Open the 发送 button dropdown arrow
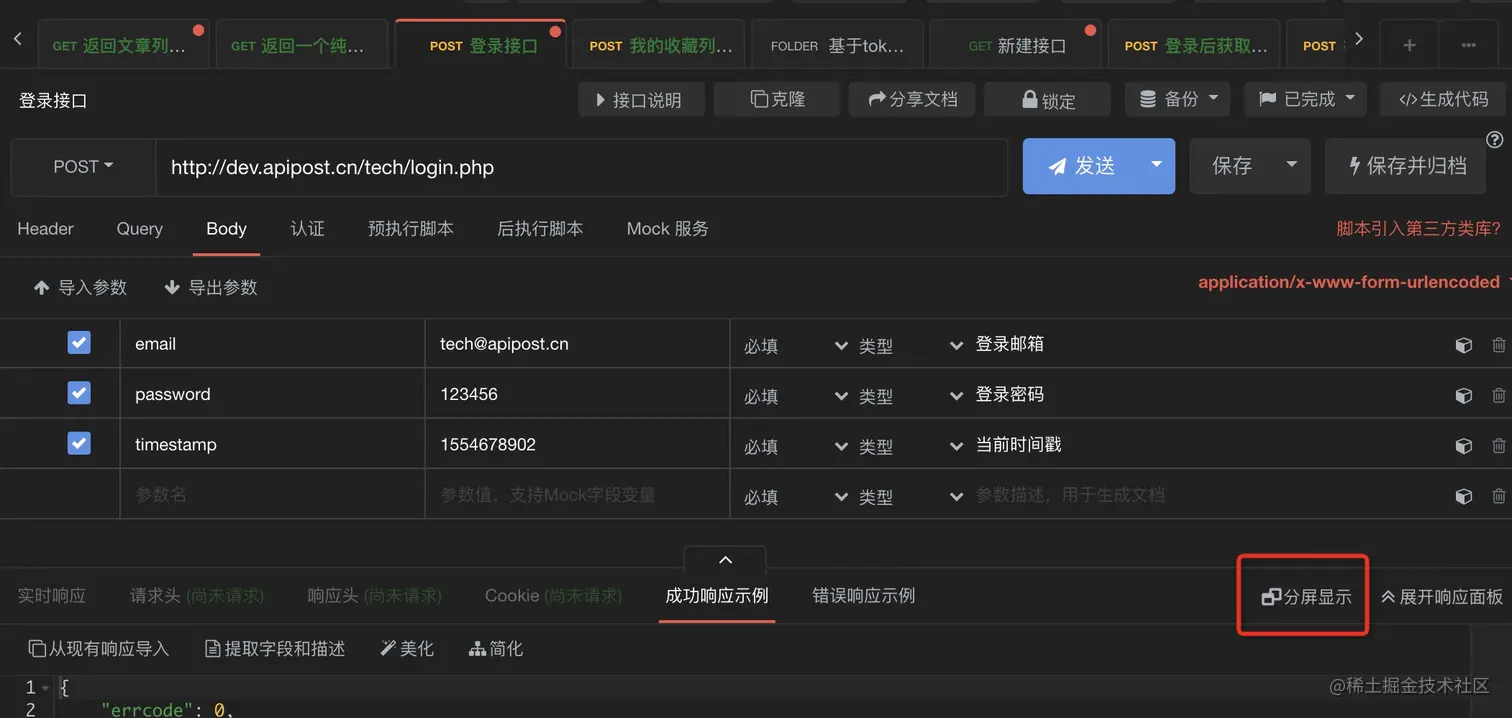Image resolution: width=1512 pixels, height=718 pixels. 1158,166
